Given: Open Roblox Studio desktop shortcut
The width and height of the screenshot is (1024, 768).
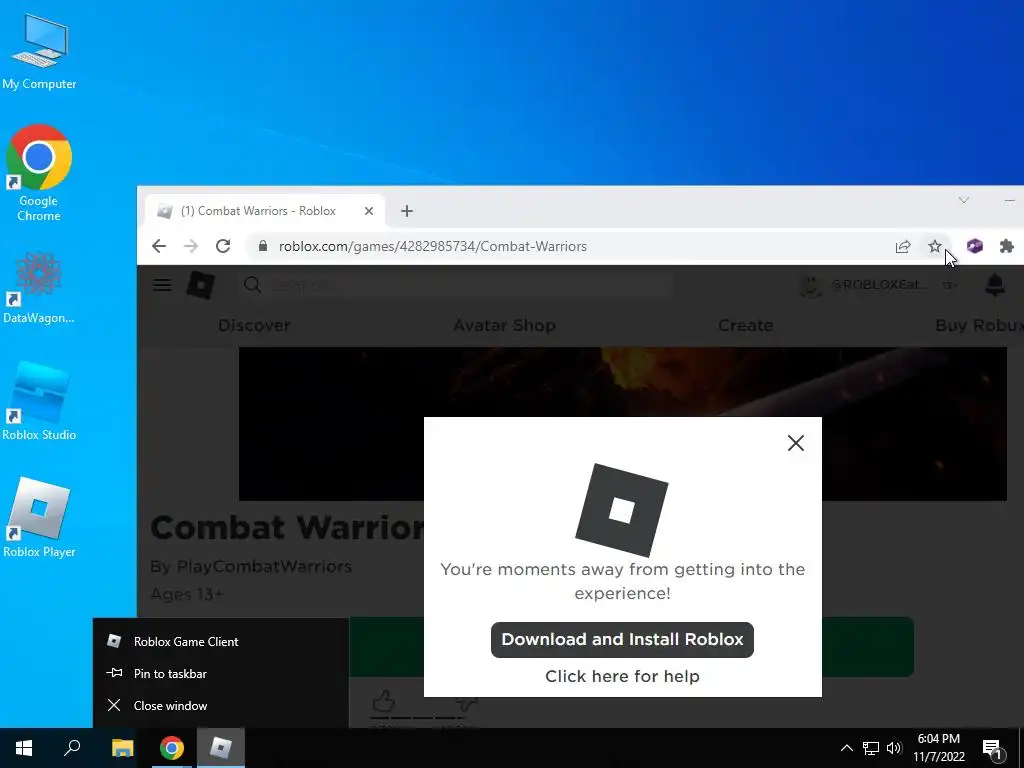Looking at the screenshot, I should tap(39, 402).
